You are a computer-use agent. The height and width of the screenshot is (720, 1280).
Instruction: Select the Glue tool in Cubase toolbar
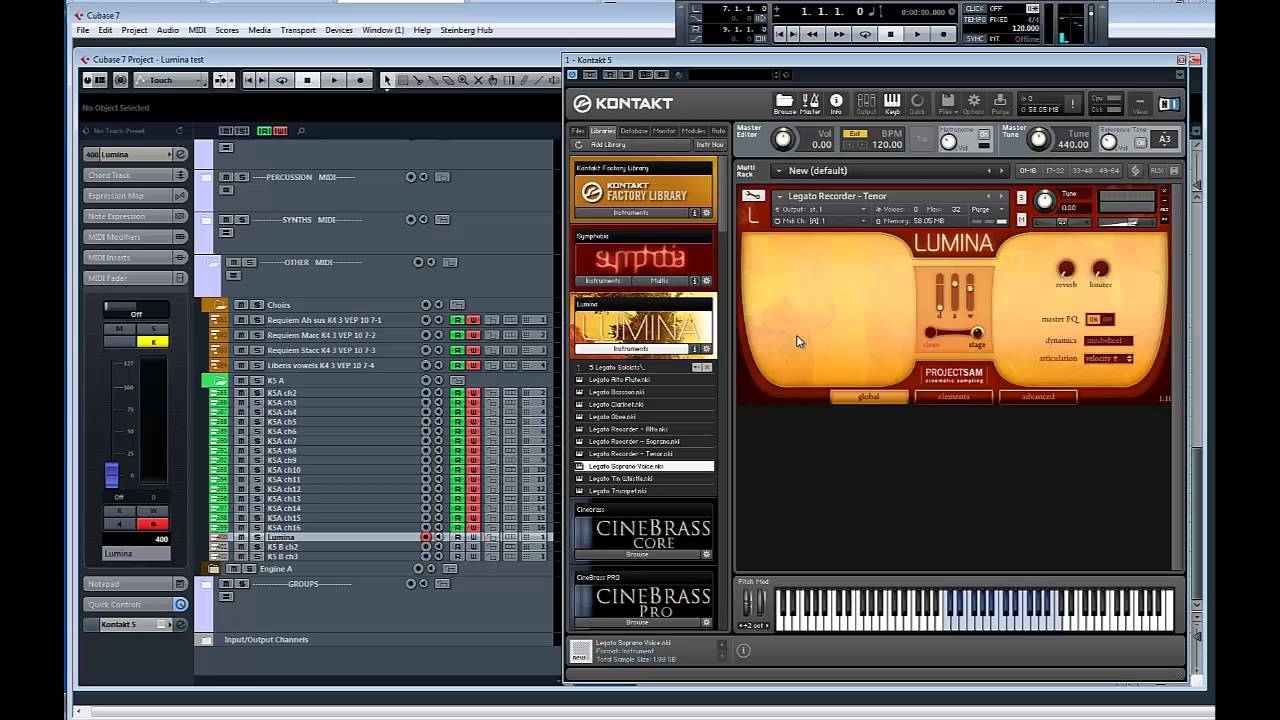(x=432, y=80)
